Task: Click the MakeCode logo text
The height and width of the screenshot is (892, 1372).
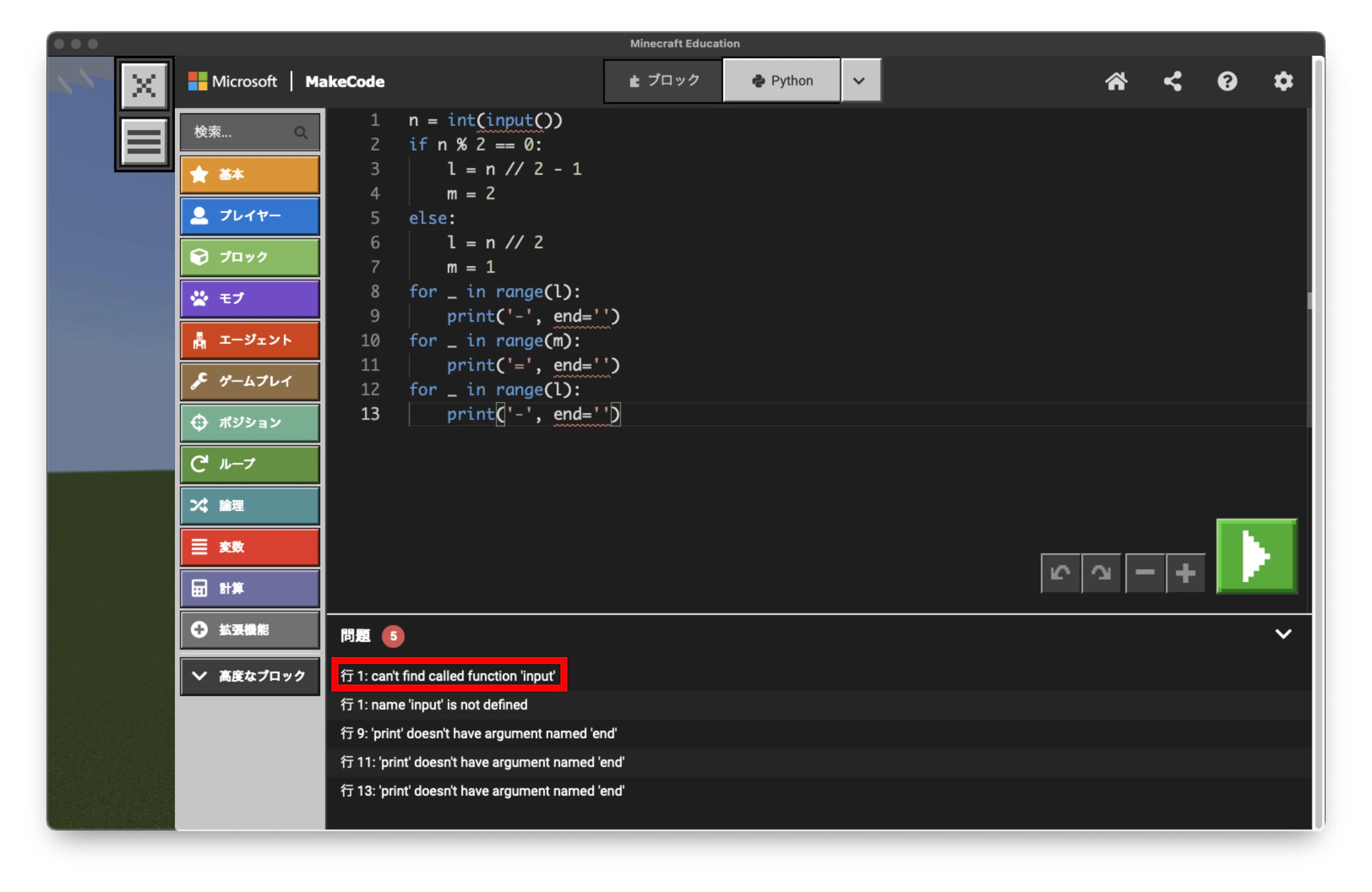Action: tap(345, 82)
